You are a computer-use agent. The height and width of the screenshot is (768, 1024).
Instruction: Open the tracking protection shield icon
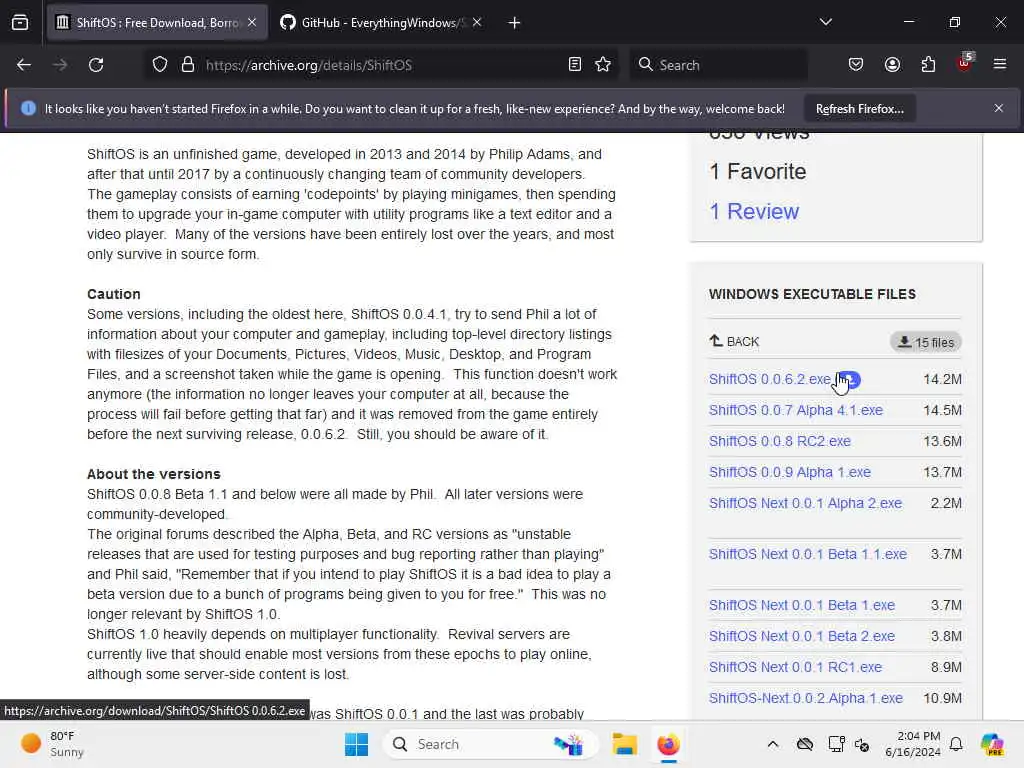point(160,65)
